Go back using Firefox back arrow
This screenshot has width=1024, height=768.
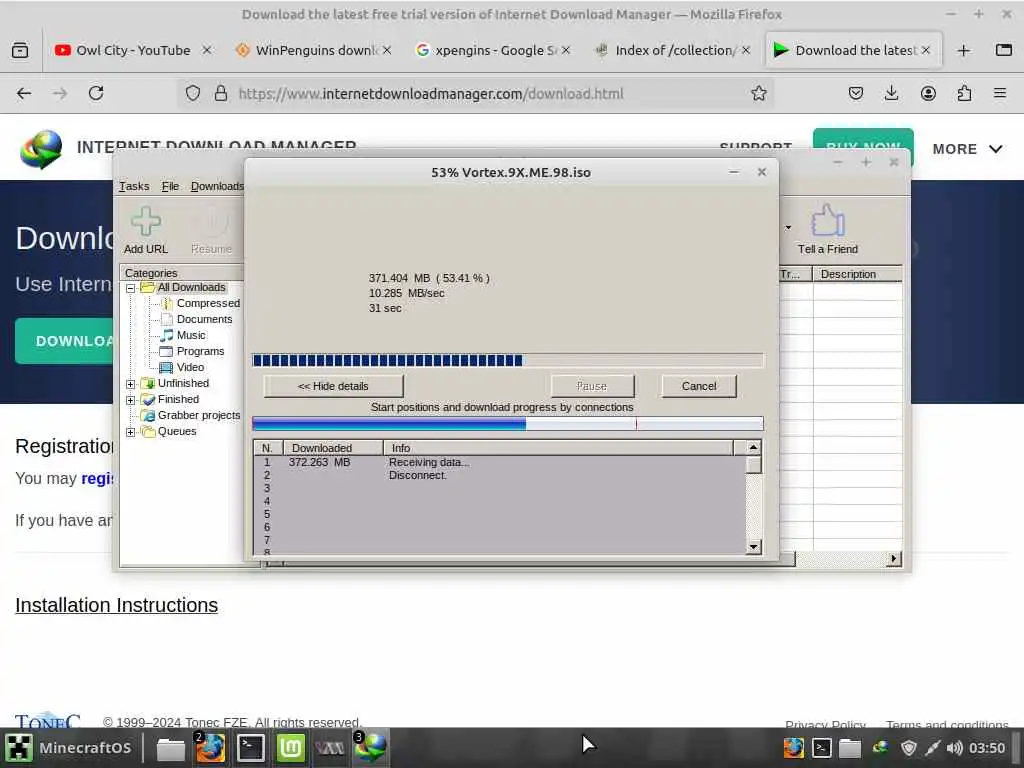24,93
